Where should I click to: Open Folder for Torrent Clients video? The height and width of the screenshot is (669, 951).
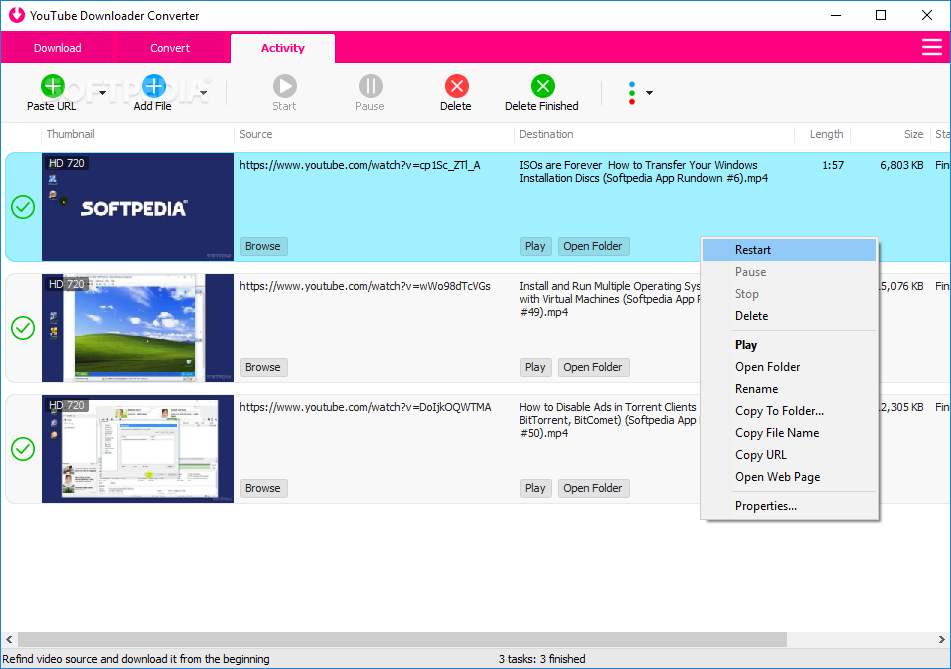[593, 488]
